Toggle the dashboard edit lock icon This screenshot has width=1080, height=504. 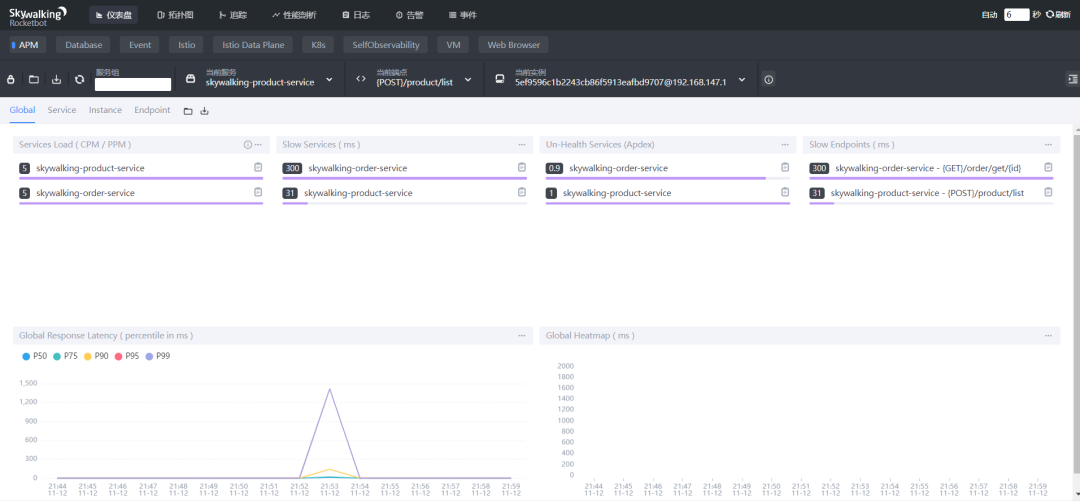[x=11, y=80]
